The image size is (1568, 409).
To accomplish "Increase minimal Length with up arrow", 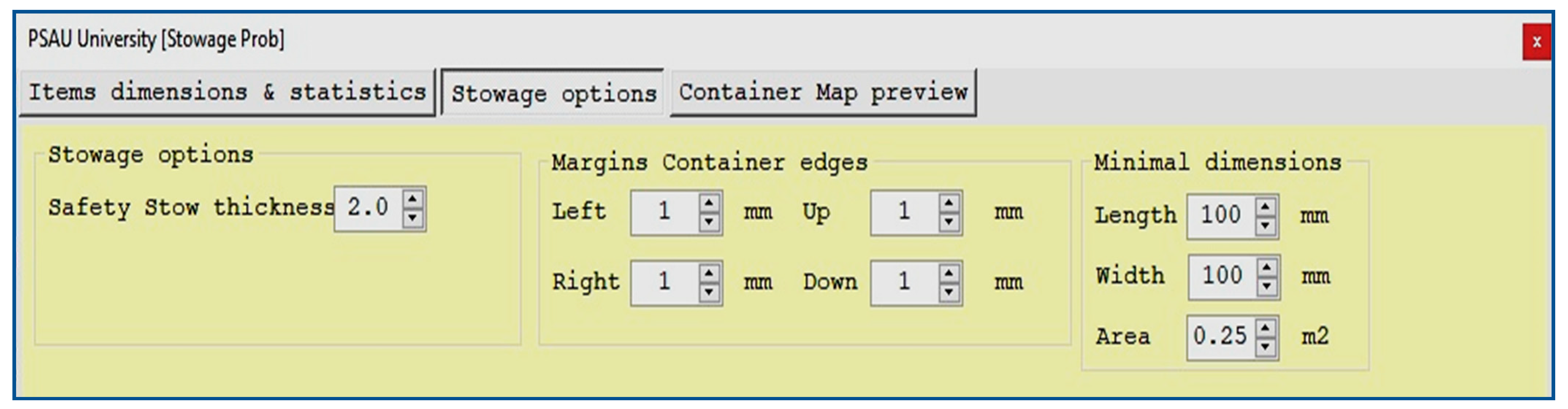I will point(1266,207).
